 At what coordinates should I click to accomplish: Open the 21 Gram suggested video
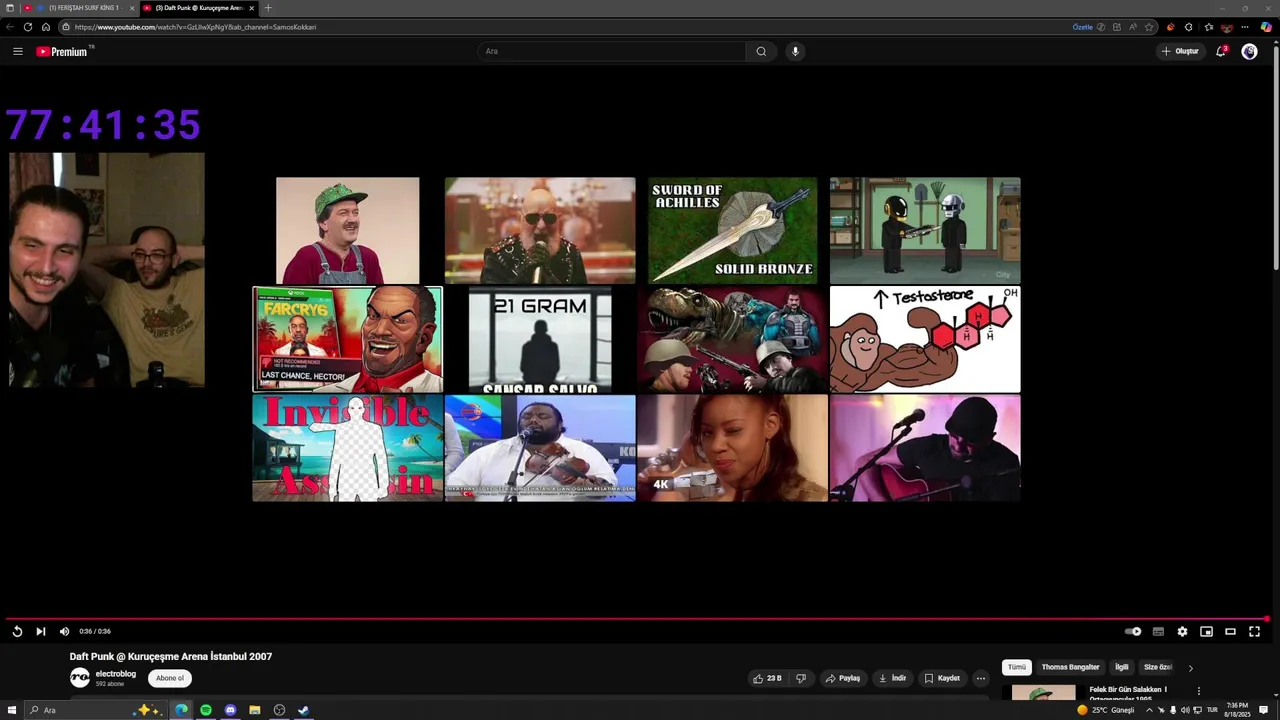point(540,339)
